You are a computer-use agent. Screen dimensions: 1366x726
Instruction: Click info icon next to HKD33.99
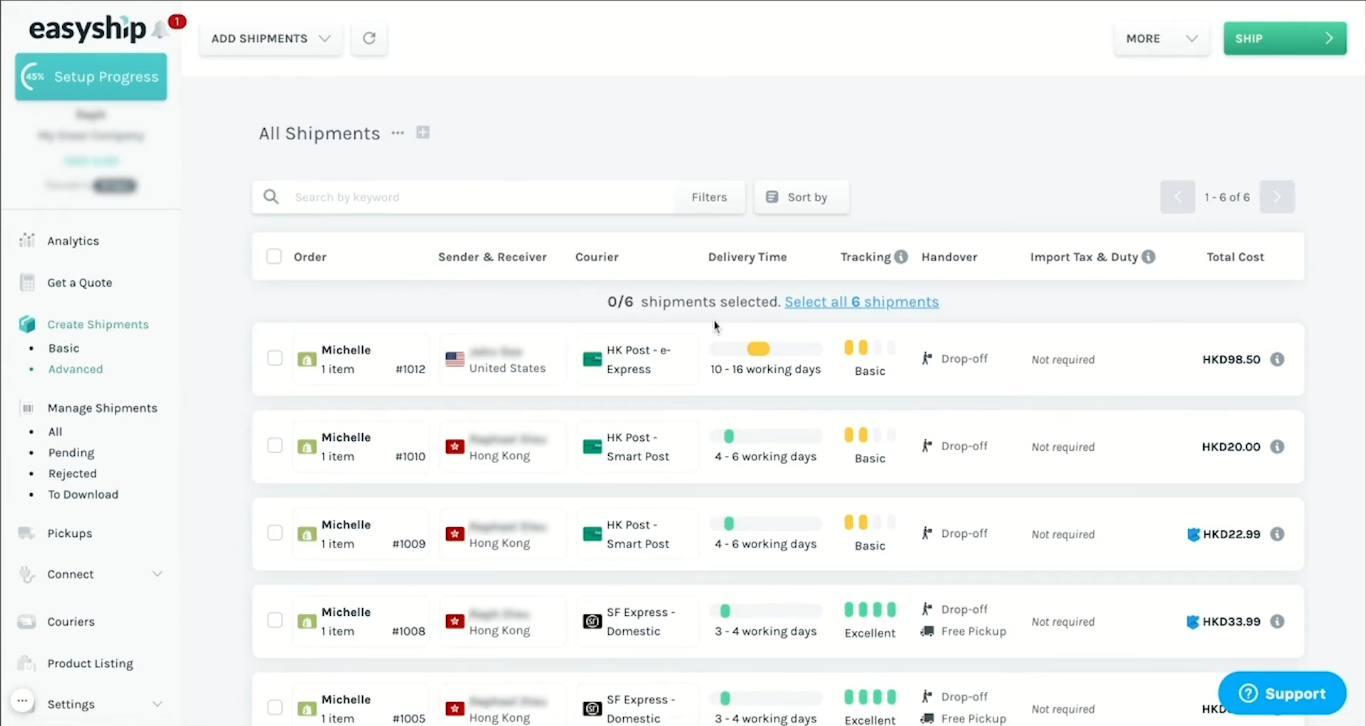(1277, 621)
